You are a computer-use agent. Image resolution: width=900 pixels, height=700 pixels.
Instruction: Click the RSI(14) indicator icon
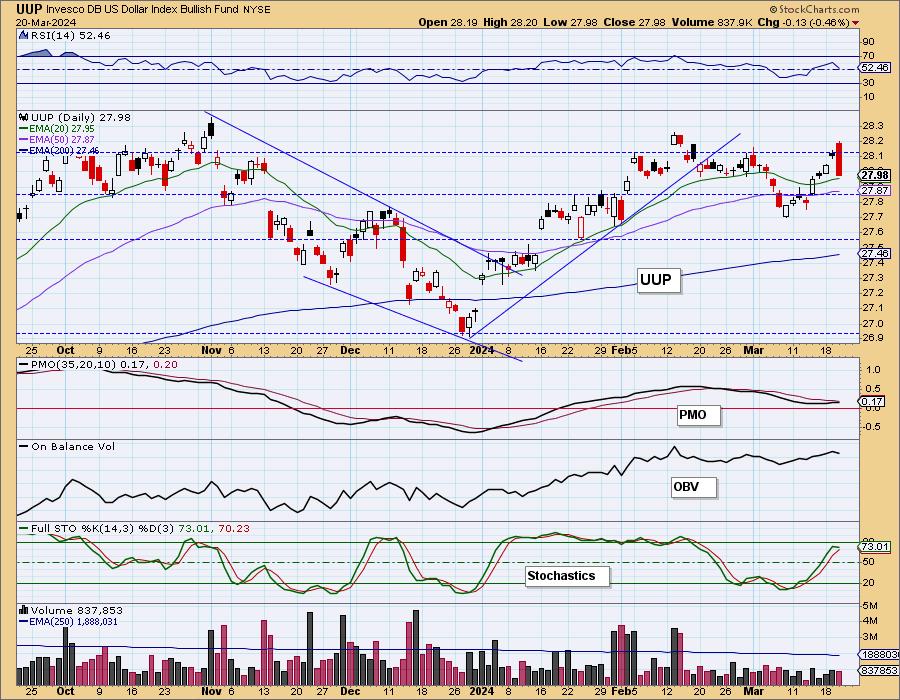(x=24, y=35)
